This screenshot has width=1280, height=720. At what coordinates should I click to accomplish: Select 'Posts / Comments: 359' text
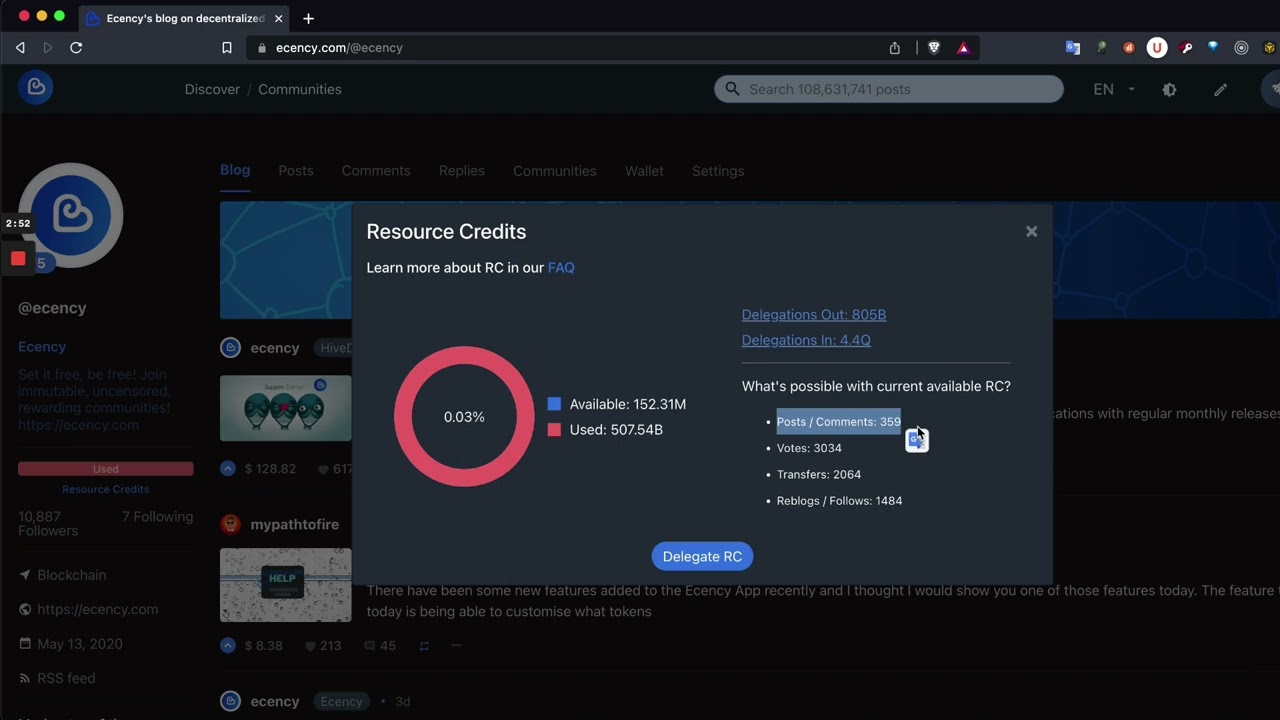pyautogui.click(x=839, y=422)
